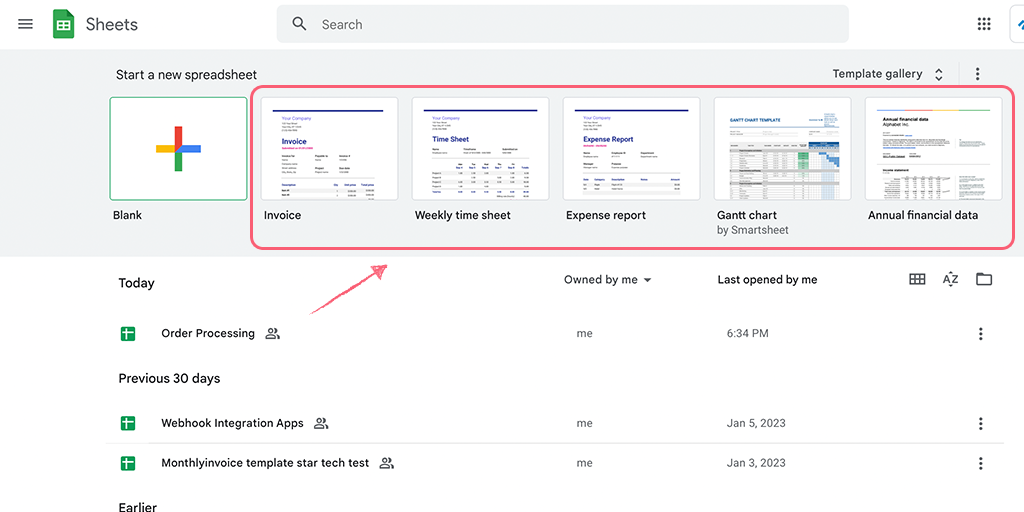Expand the Template gallery

click(888, 74)
